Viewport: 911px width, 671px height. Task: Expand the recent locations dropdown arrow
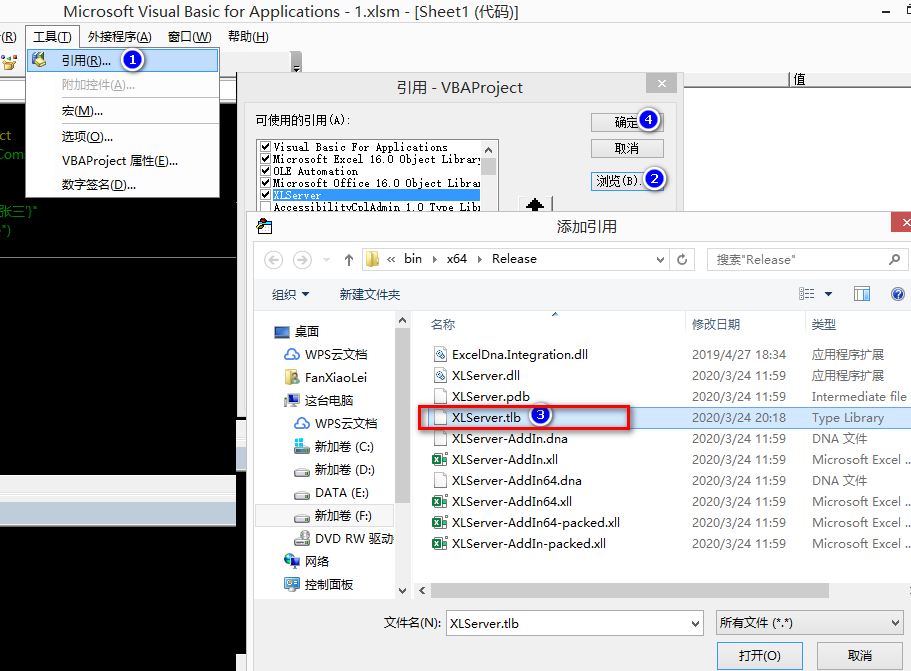click(327, 260)
